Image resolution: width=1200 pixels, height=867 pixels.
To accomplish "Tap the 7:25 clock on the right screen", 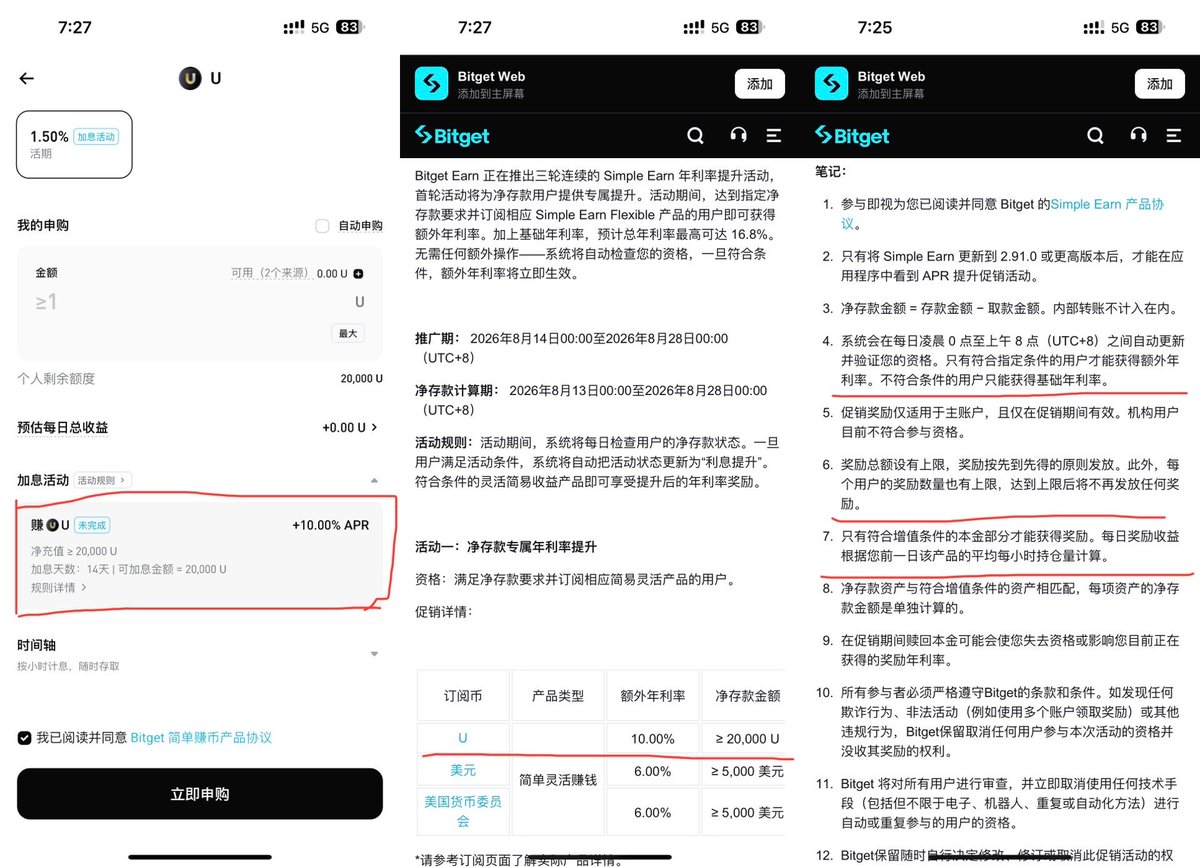I will click(874, 27).
